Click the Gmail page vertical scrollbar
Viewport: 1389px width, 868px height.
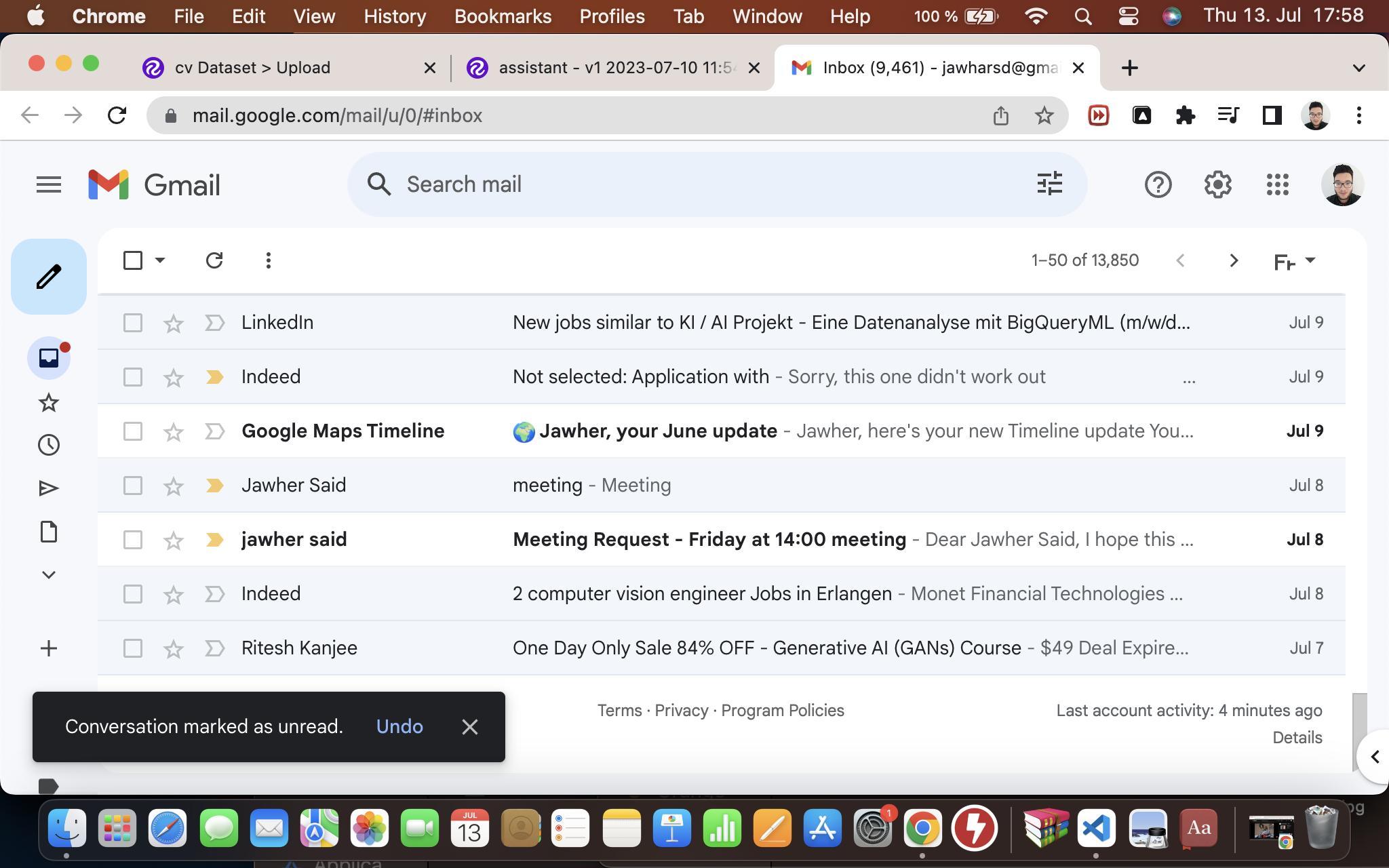1359,732
